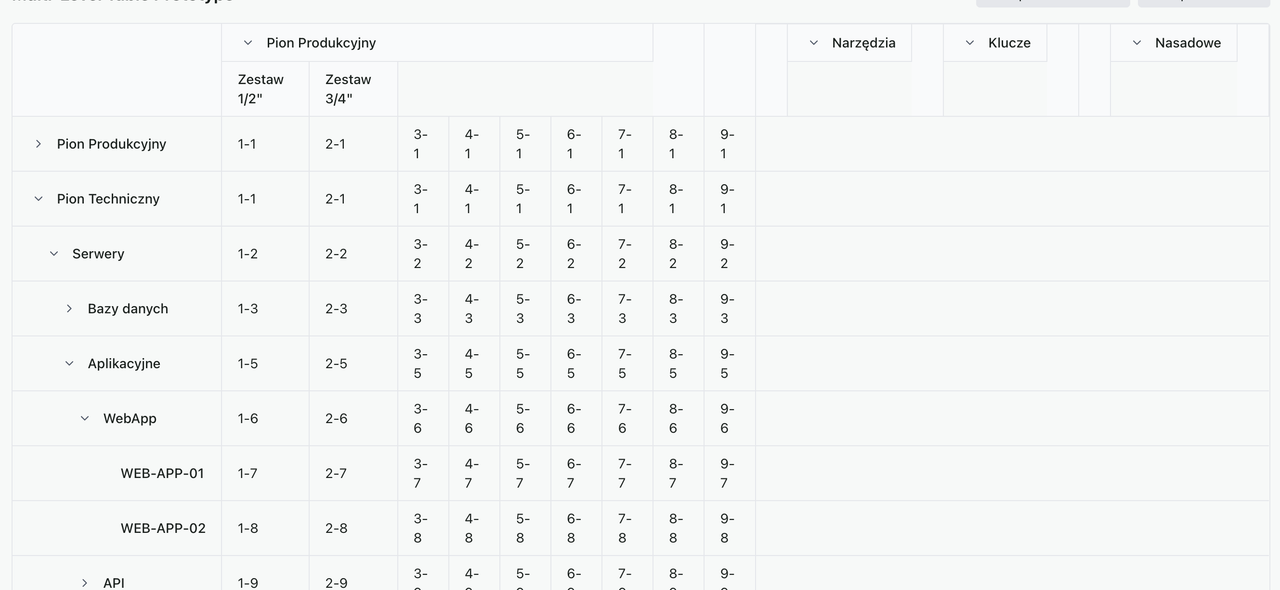This screenshot has width=1280, height=590.
Task: Click the Zestaw 1/2" column header
Action: [x=265, y=89]
